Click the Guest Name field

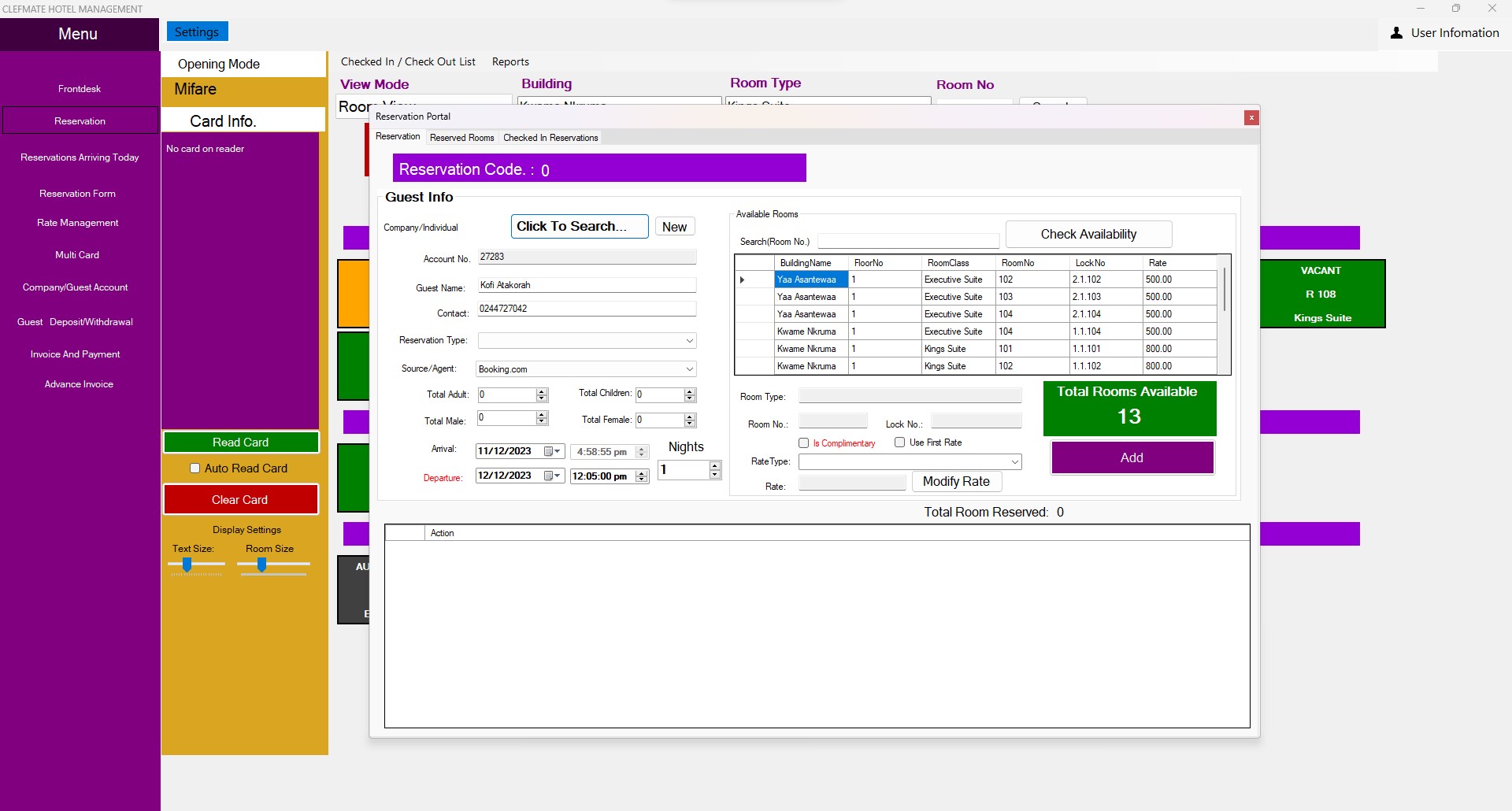(x=587, y=285)
